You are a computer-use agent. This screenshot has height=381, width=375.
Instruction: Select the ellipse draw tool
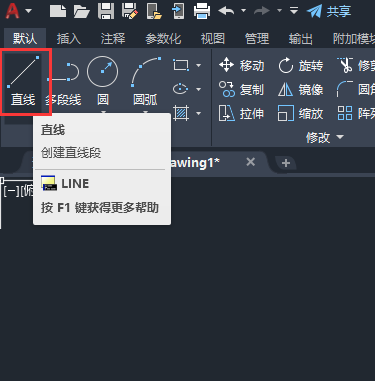click(181, 89)
